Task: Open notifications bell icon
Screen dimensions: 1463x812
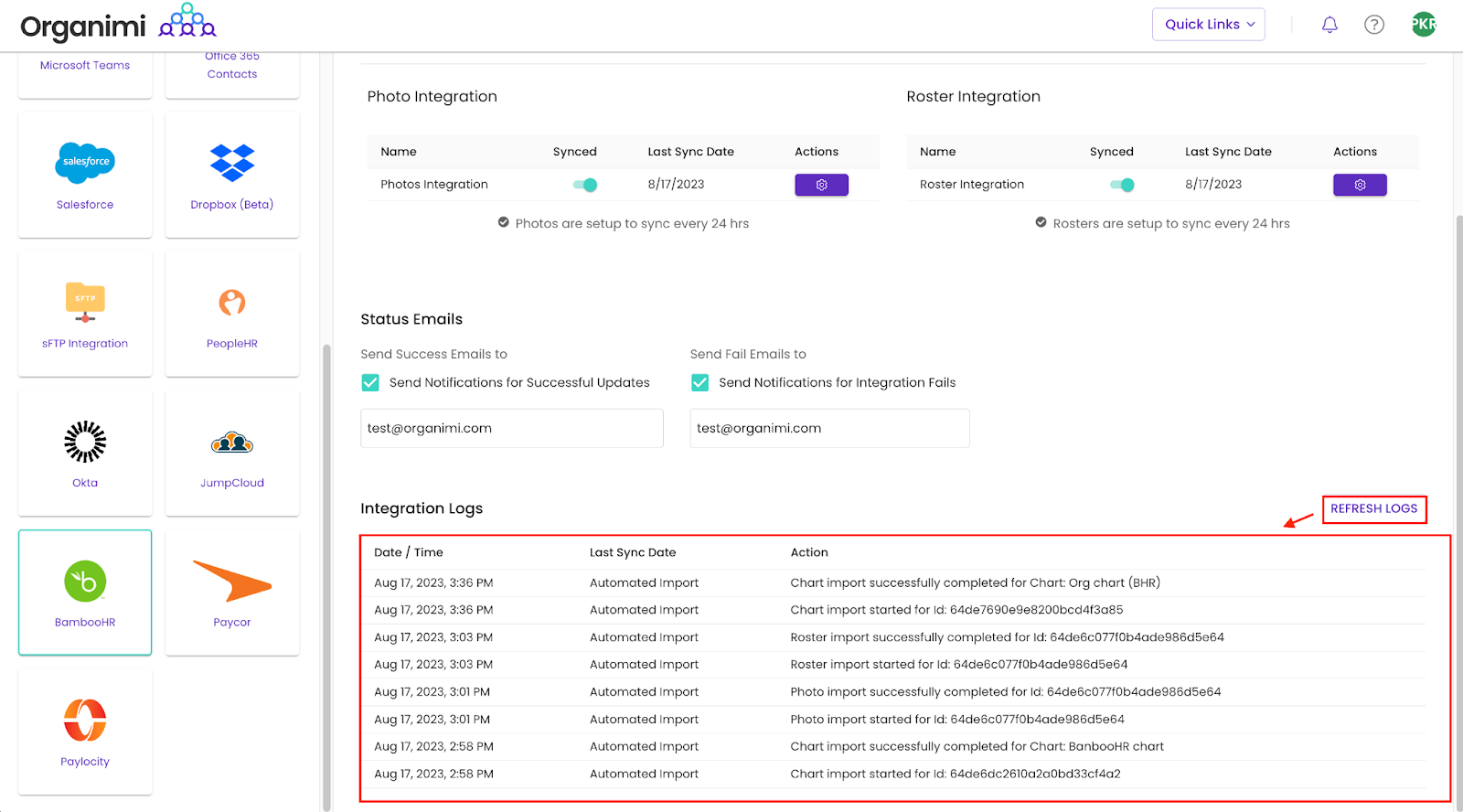Action: [x=1330, y=25]
